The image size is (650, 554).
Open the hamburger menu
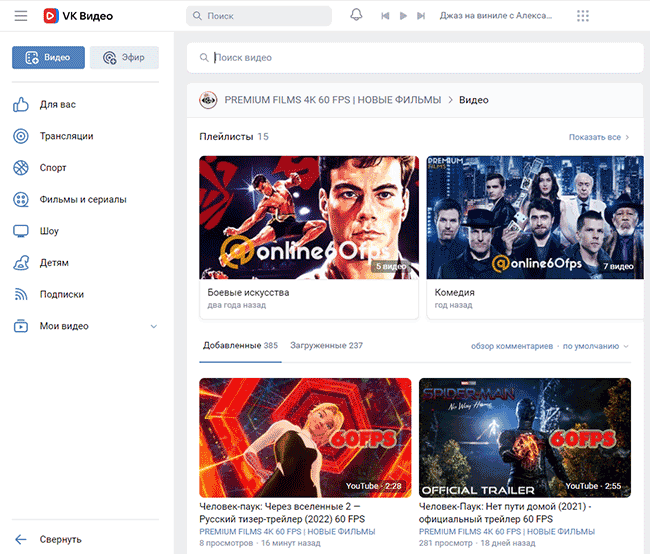tap(21, 16)
